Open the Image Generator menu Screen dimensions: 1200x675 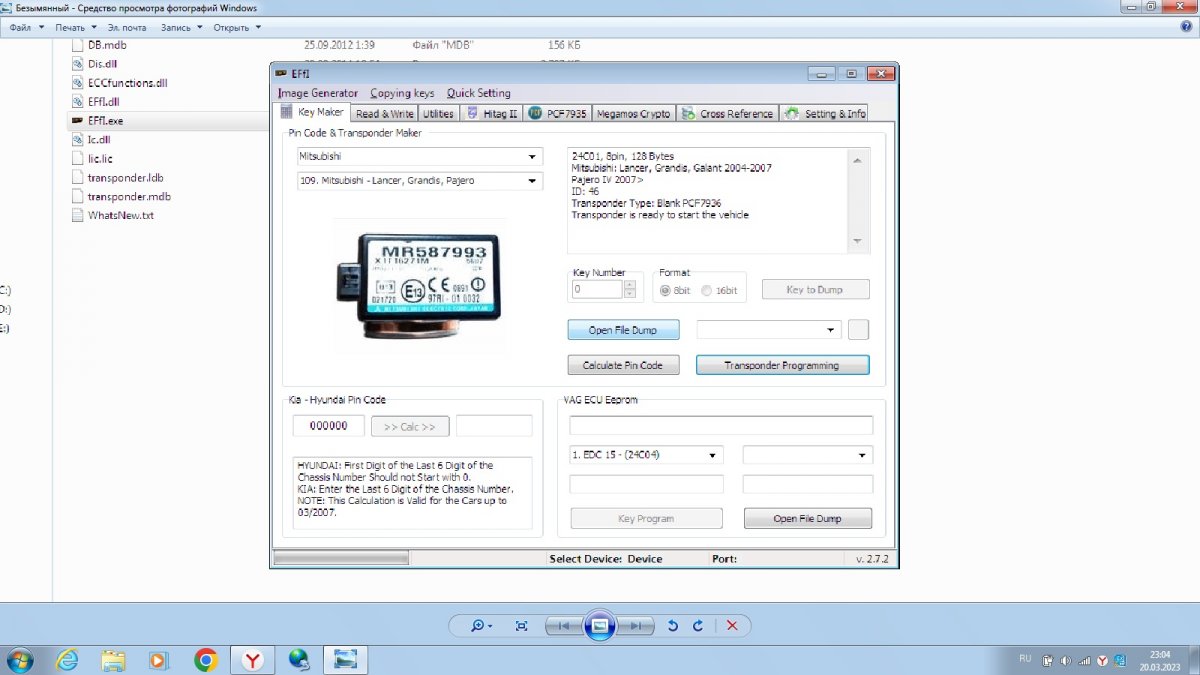318,93
